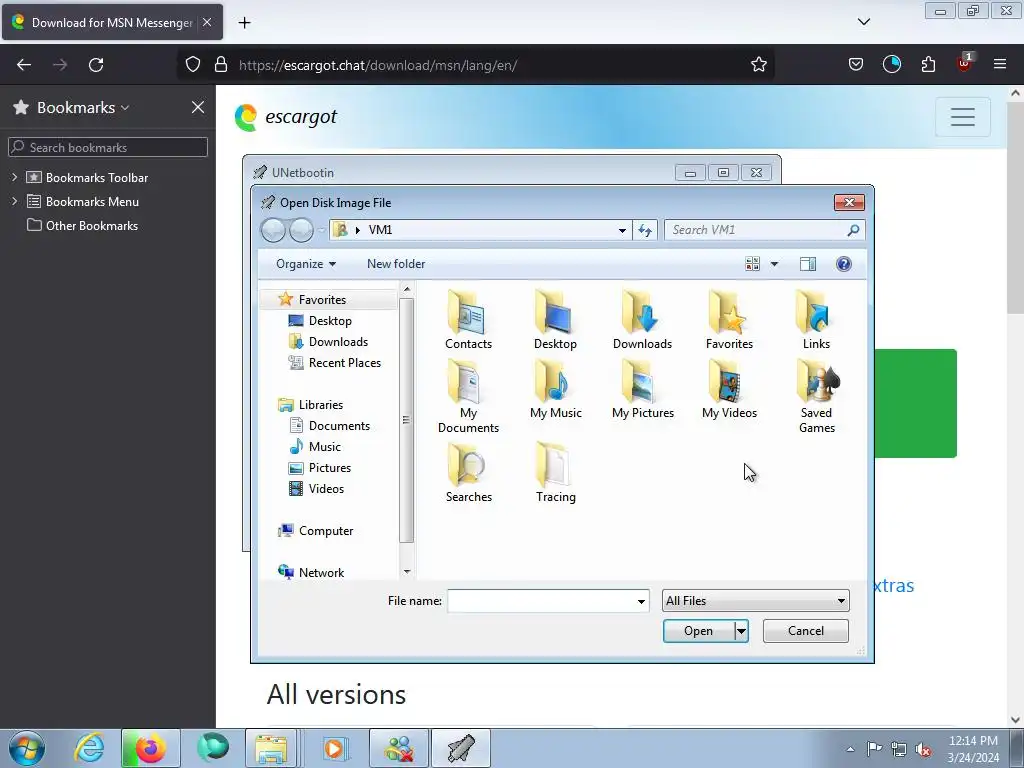The height and width of the screenshot is (768, 1024).
Task: Click the Open button's split arrow
Action: [x=741, y=631]
